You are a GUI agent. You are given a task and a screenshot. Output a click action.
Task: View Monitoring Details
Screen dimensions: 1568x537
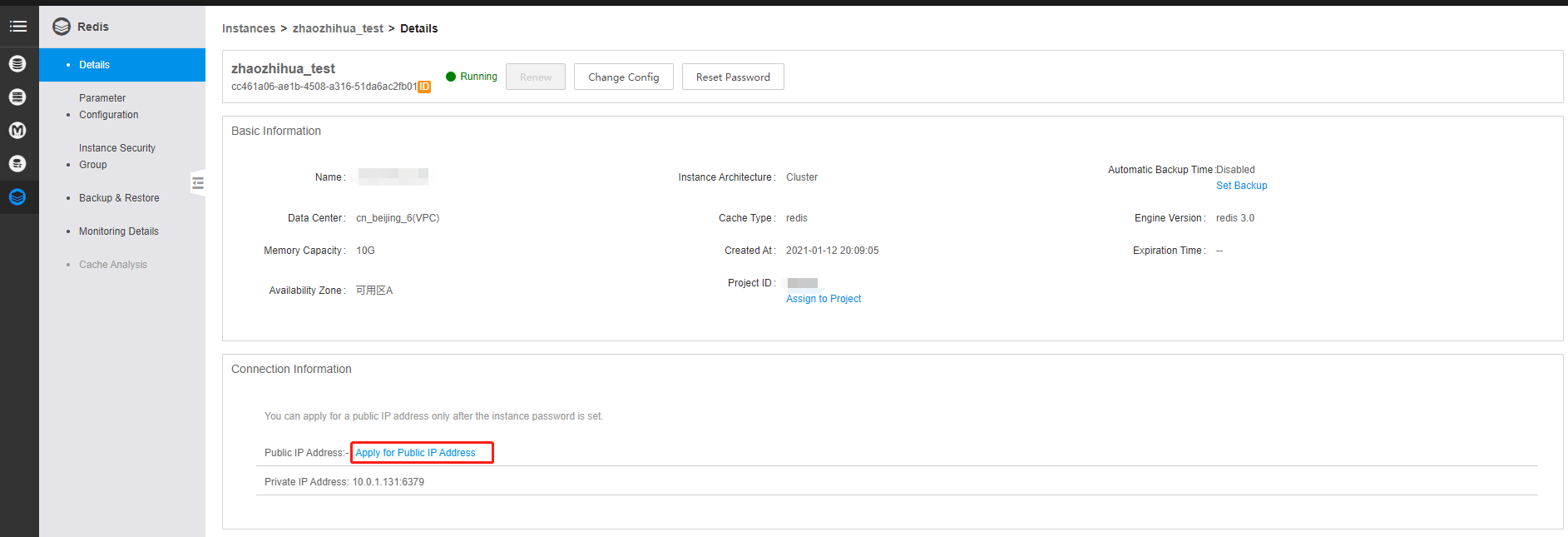[119, 231]
